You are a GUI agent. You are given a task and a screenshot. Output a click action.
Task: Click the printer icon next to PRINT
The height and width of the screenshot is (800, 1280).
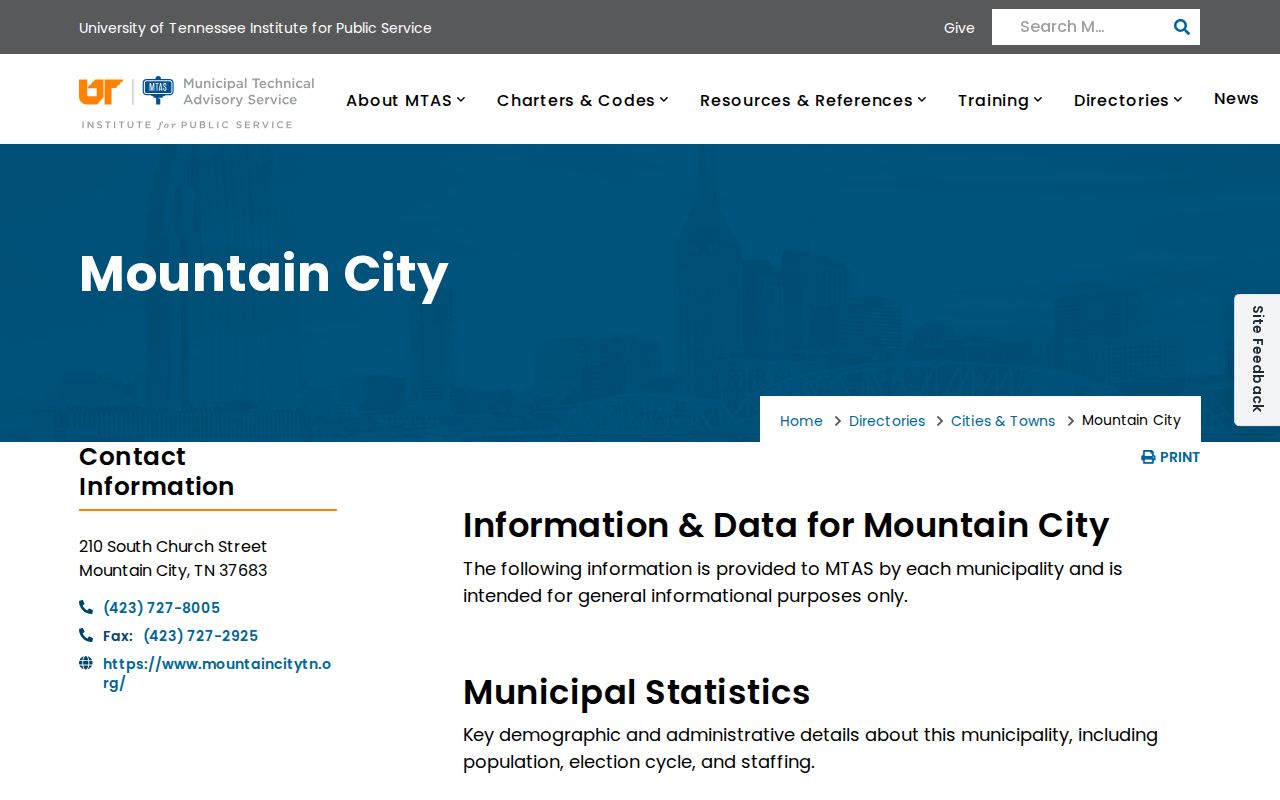(x=1148, y=457)
